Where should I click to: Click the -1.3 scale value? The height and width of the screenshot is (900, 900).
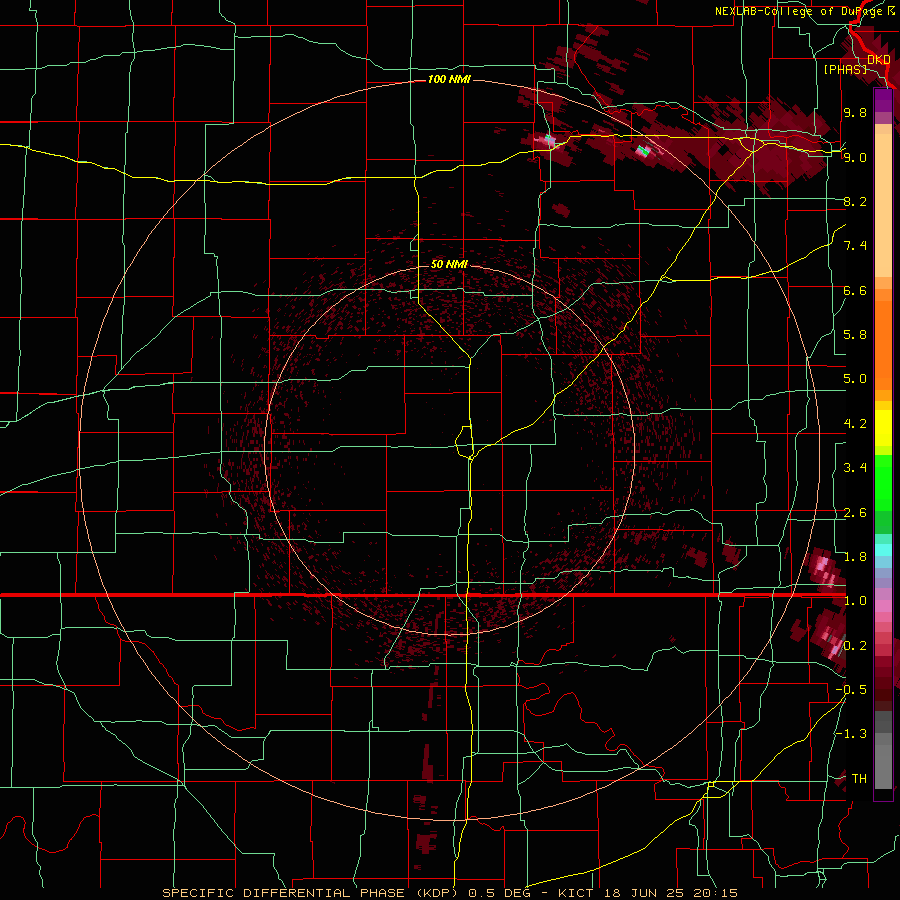tap(851, 734)
